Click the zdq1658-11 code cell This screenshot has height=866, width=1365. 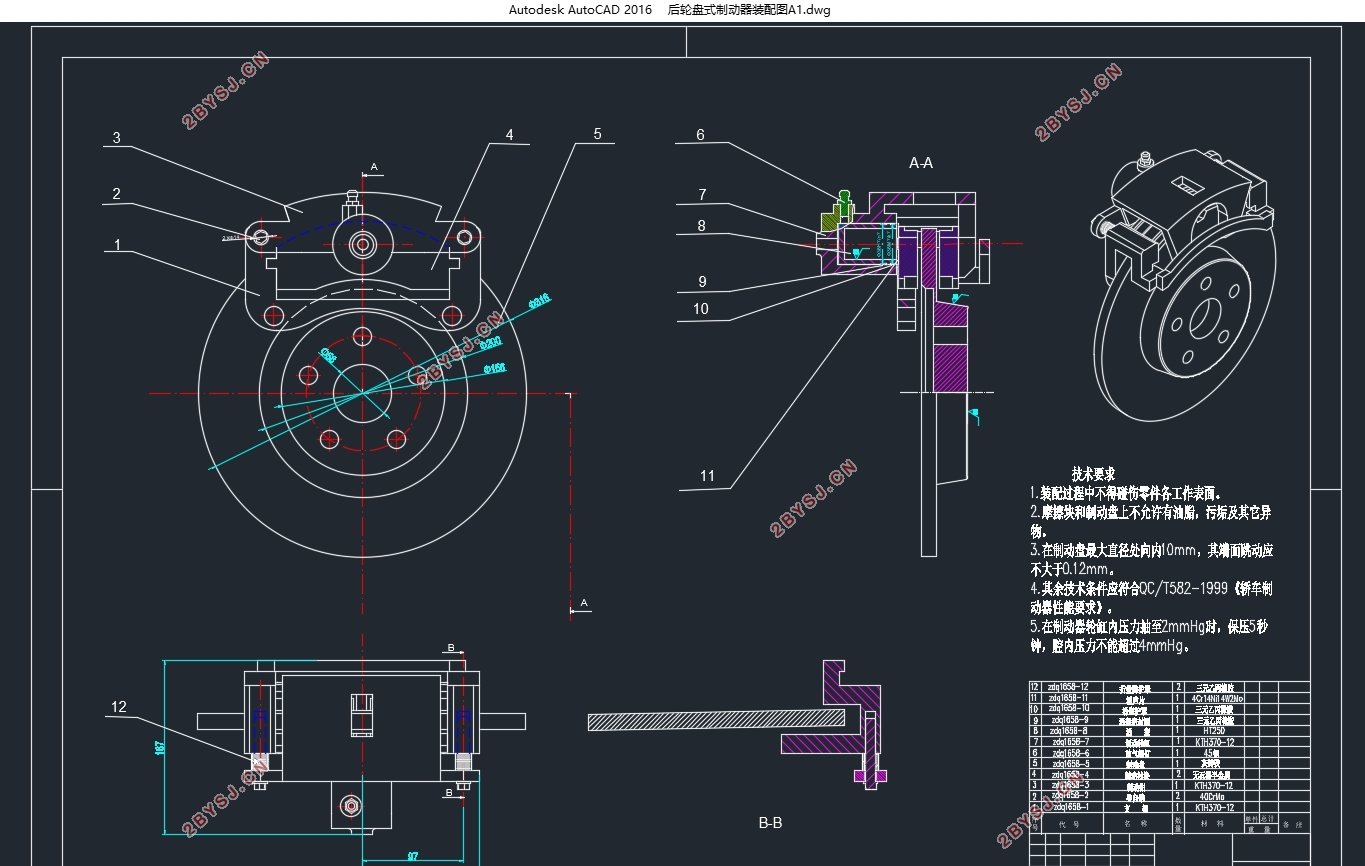pyautogui.click(x=1073, y=698)
